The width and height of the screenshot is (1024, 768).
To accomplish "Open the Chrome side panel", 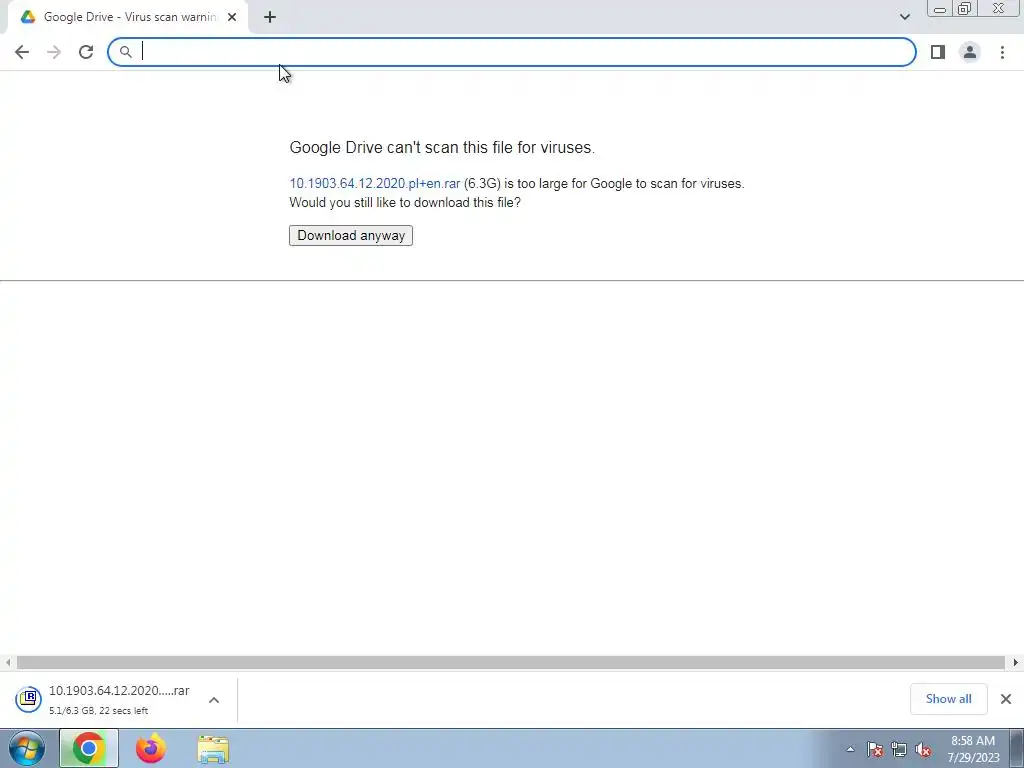I will pyautogui.click(x=938, y=52).
